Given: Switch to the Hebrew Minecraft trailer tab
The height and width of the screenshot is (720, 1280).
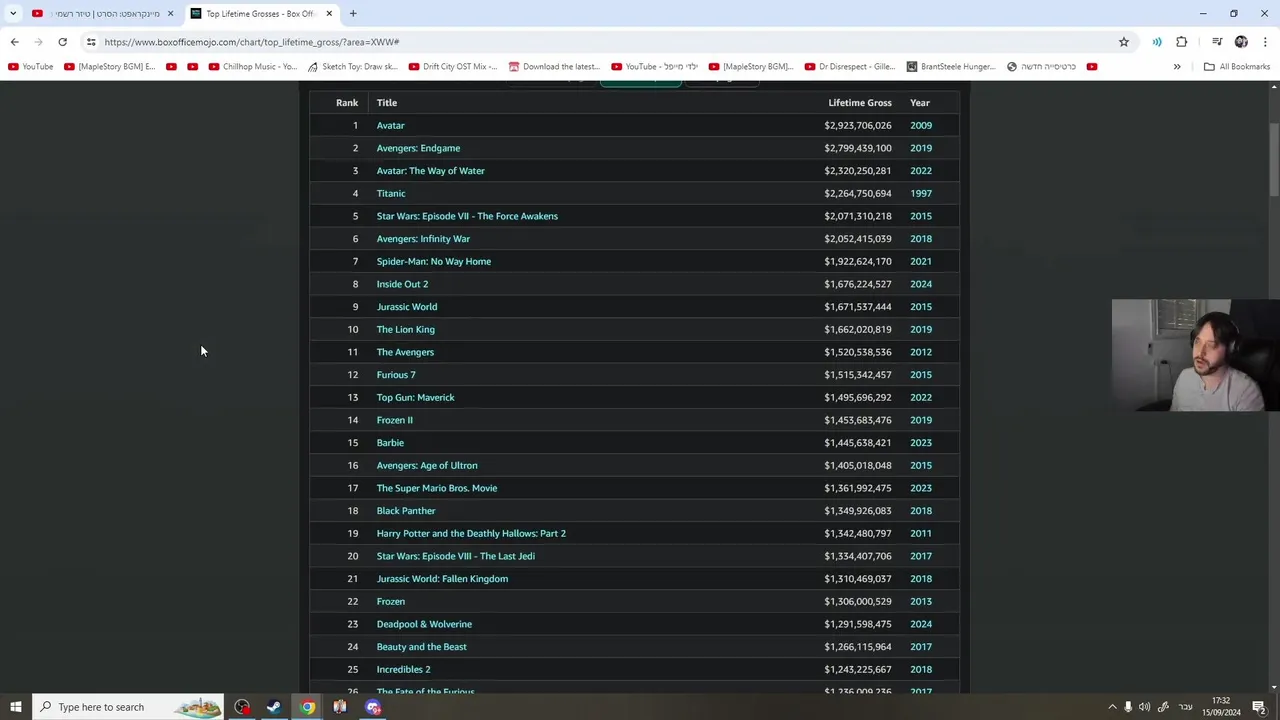Looking at the screenshot, I should pyautogui.click(x=105, y=14).
